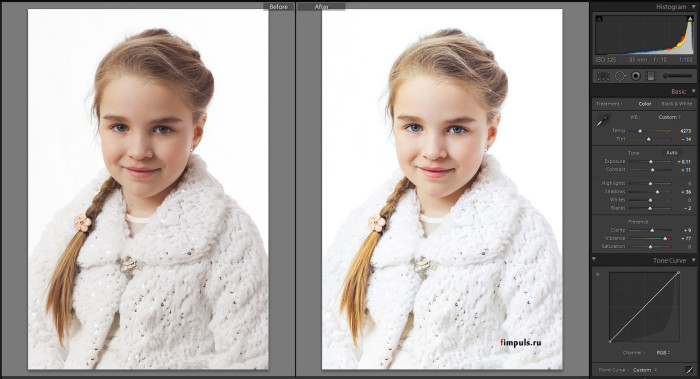Image resolution: width=700 pixels, height=379 pixels.
Task: Activate the Tone Curve targeted adjustment tool
Action: coord(598,274)
